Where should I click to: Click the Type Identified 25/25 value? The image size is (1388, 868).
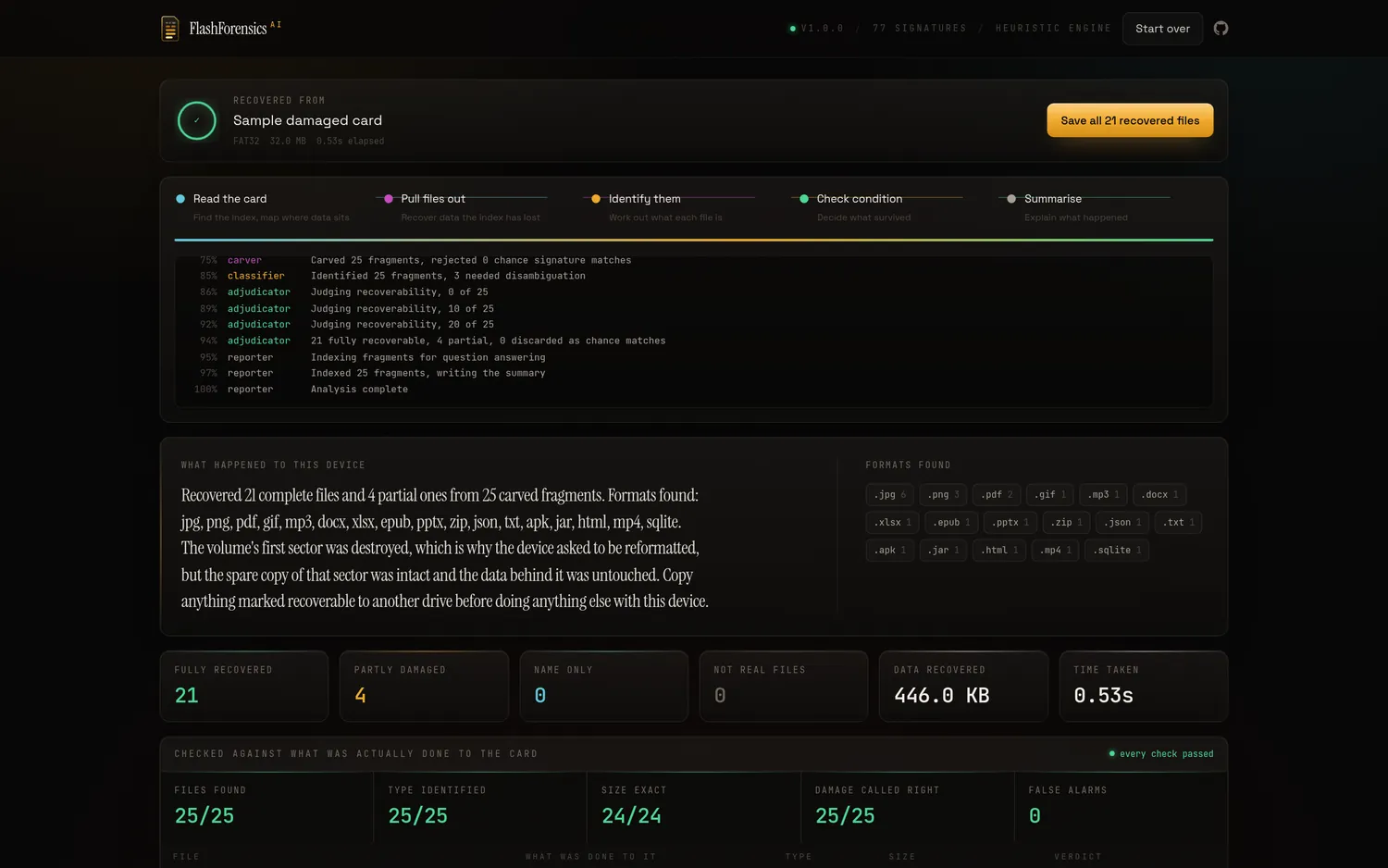coord(418,816)
